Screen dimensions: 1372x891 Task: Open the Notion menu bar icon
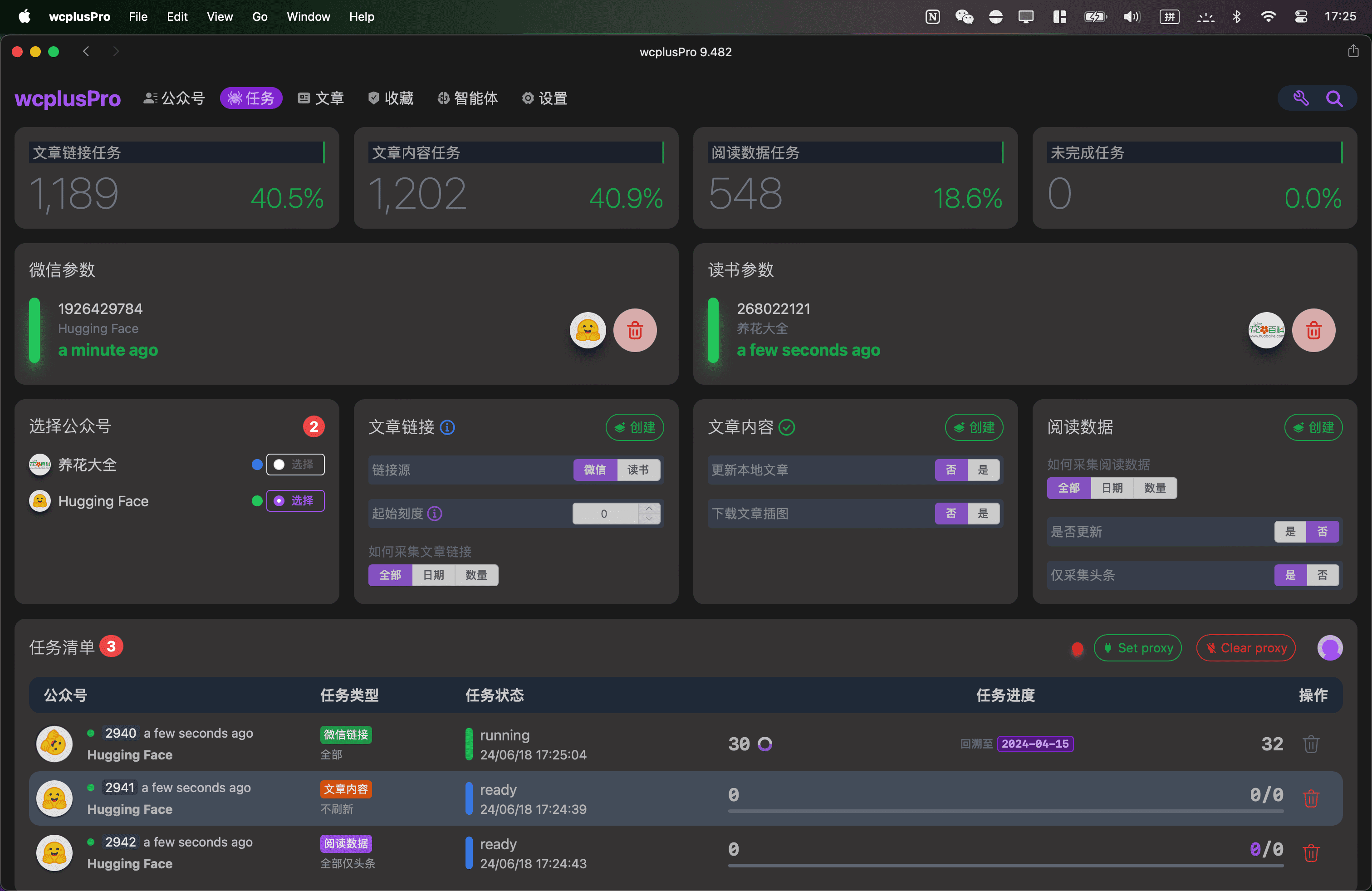click(x=932, y=17)
